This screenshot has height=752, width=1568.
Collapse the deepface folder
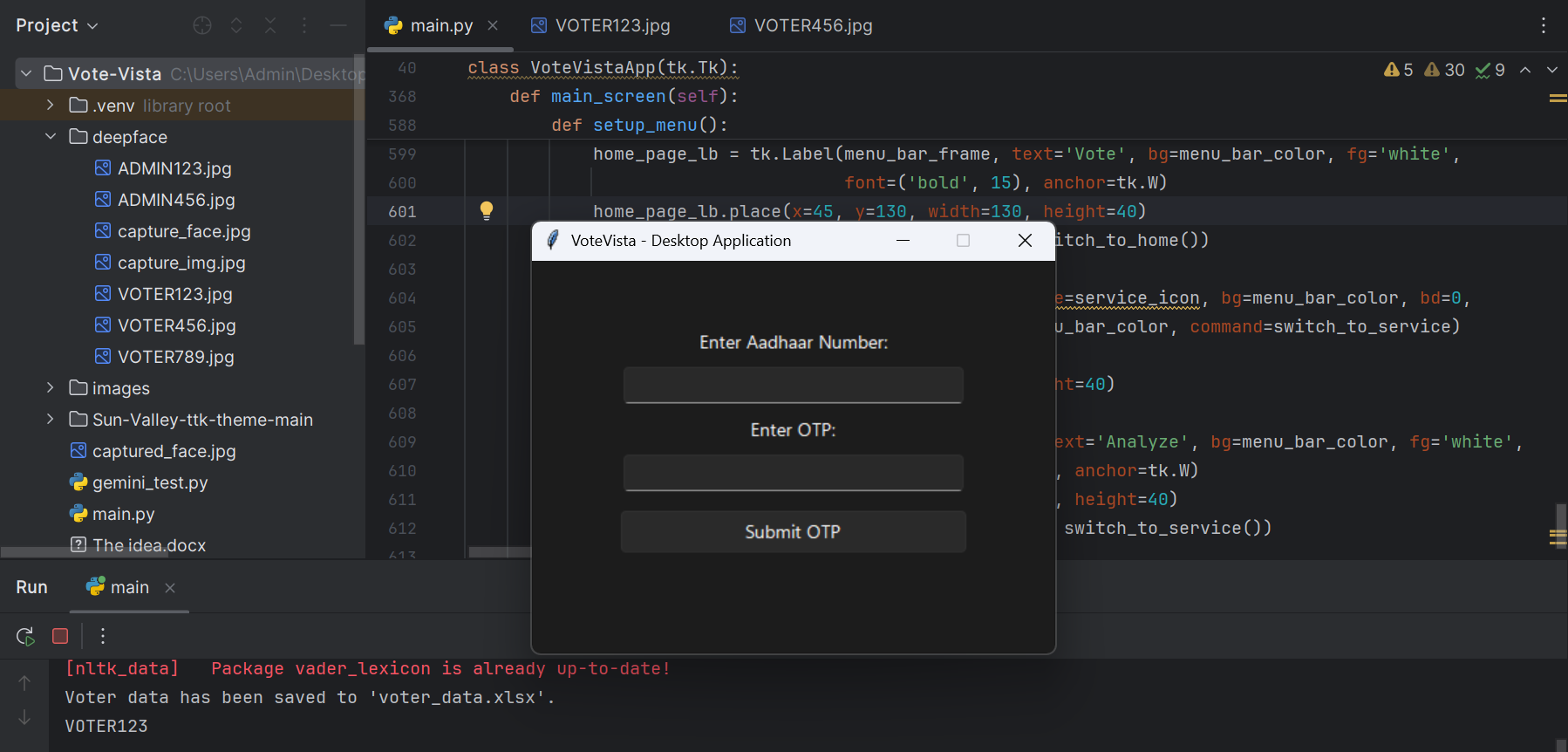(x=51, y=136)
